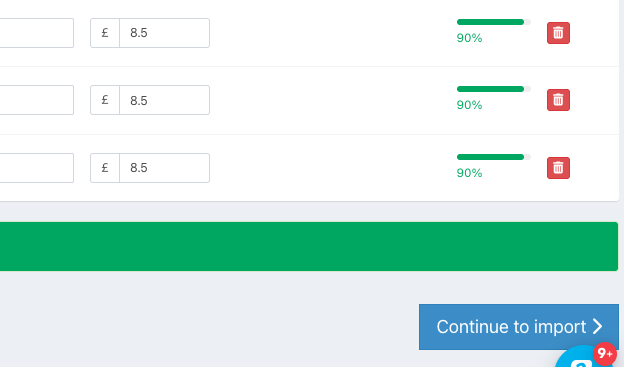The width and height of the screenshot is (624, 367).
Task: Delete the middle row with trash icon
Action: coord(558,100)
